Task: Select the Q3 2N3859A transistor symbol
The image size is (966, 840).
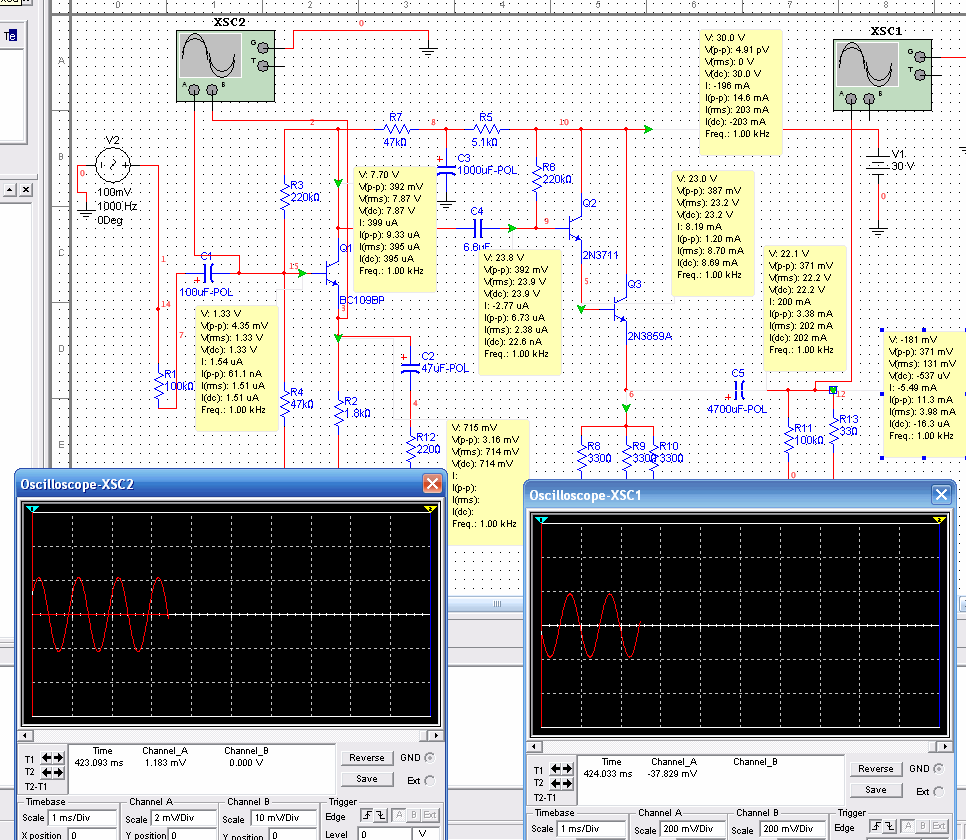Action: click(x=619, y=309)
